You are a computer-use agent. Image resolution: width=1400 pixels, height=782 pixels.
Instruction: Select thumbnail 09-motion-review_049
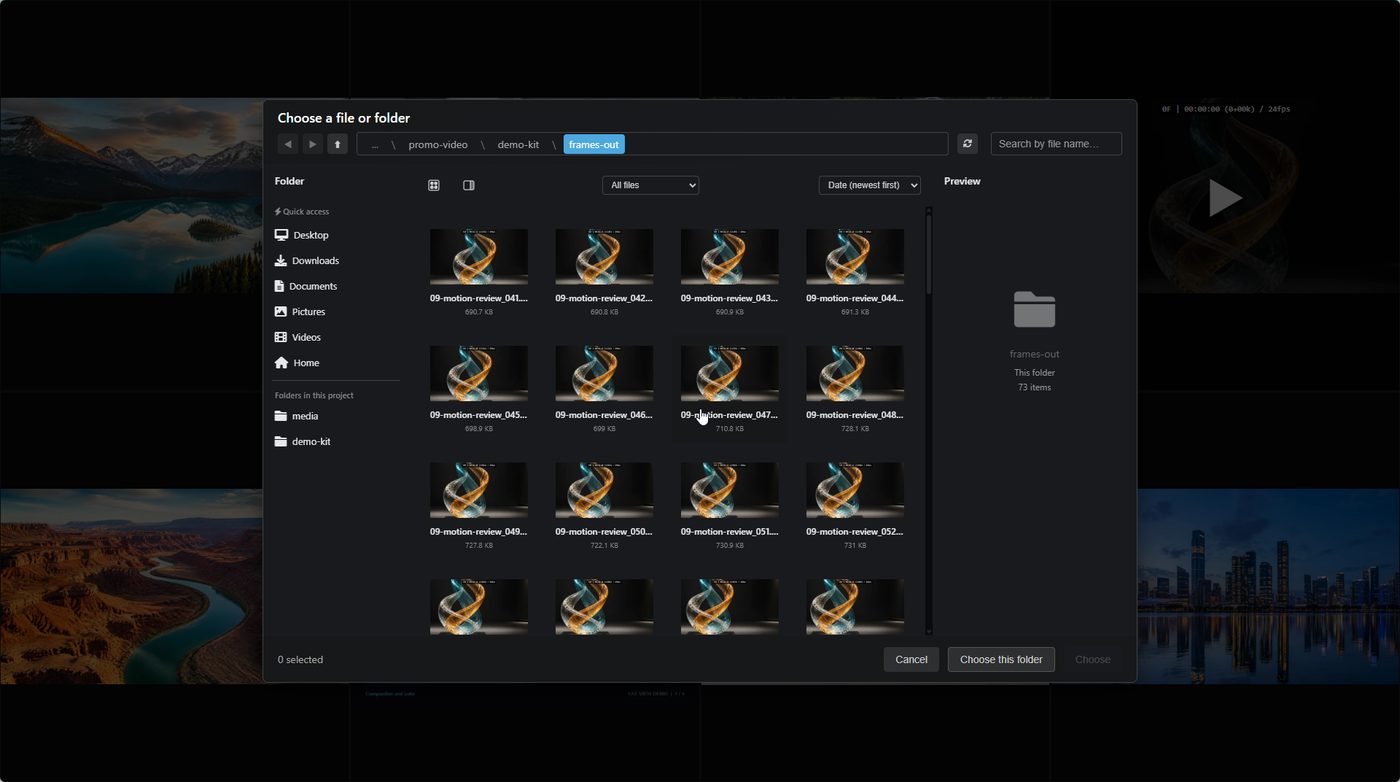pos(479,490)
